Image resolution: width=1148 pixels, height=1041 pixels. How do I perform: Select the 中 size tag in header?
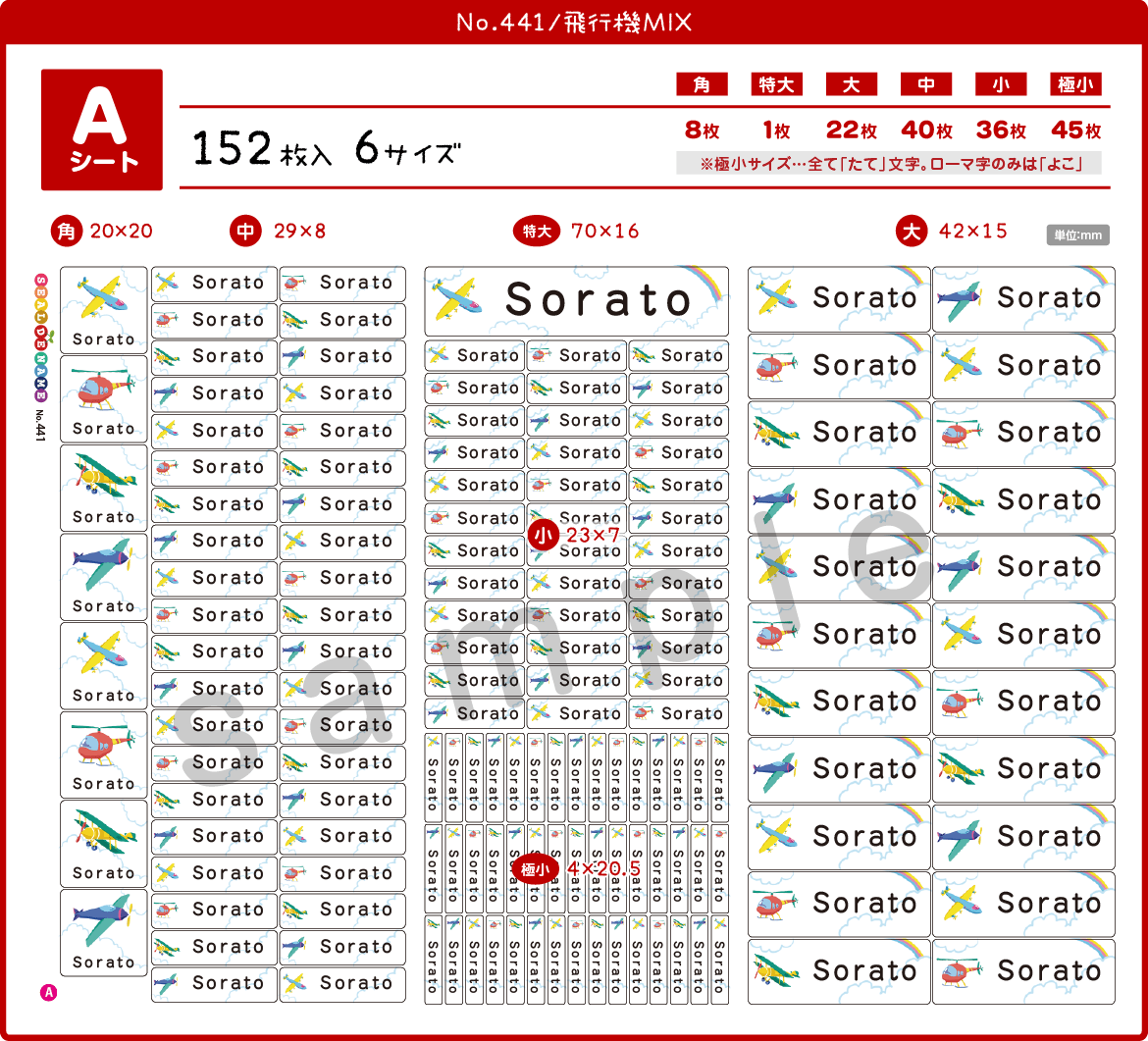(926, 84)
